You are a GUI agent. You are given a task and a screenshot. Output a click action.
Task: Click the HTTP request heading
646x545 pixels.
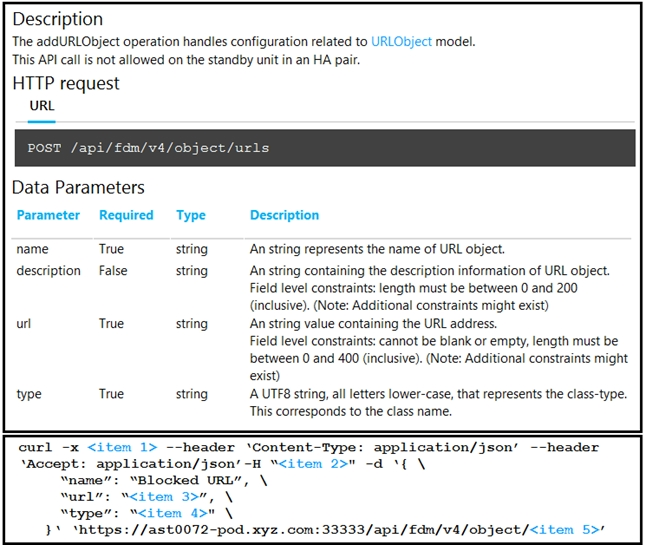click(66, 83)
